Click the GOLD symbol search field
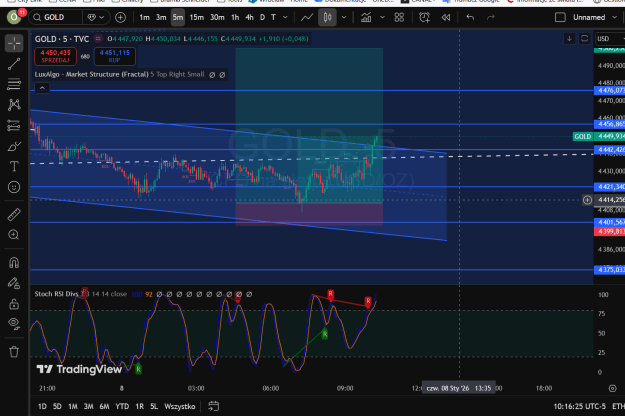Screen dimensions: 625x416 [56, 17]
